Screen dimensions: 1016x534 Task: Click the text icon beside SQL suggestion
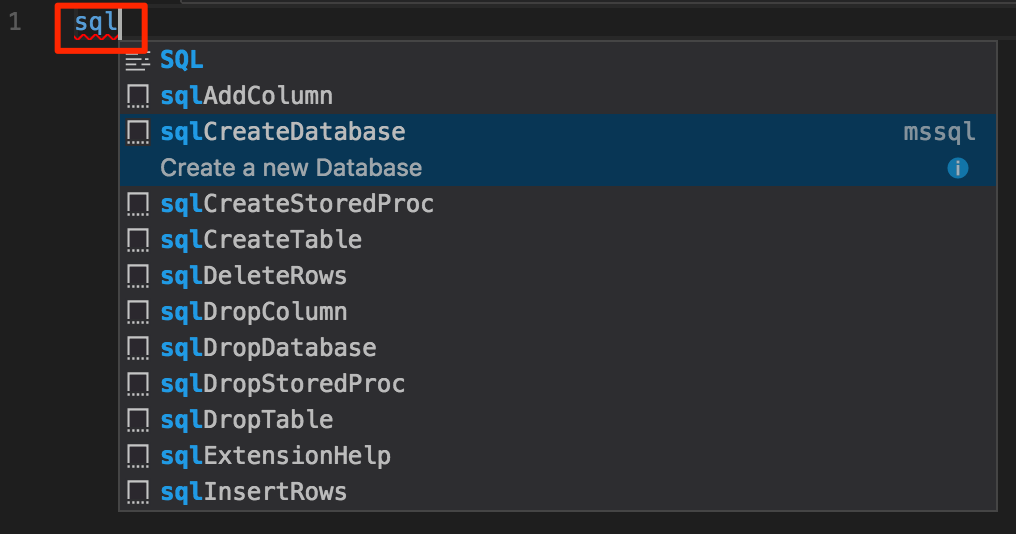138,61
